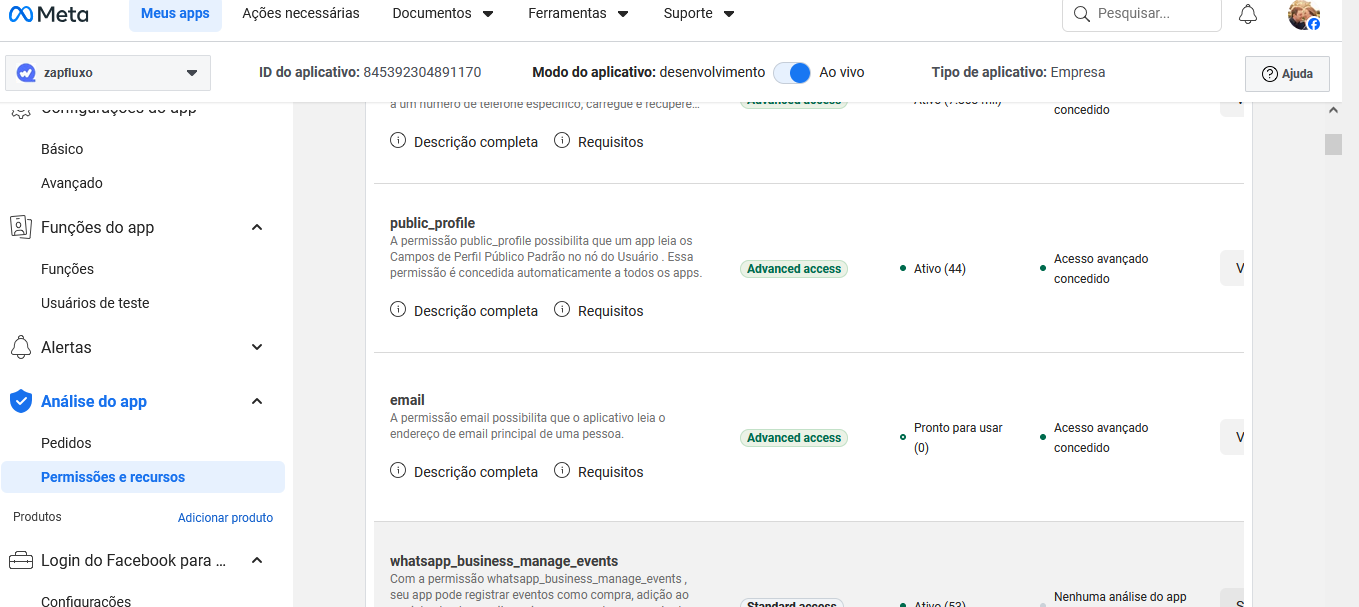Expand the Documentos menu

click(x=443, y=14)
